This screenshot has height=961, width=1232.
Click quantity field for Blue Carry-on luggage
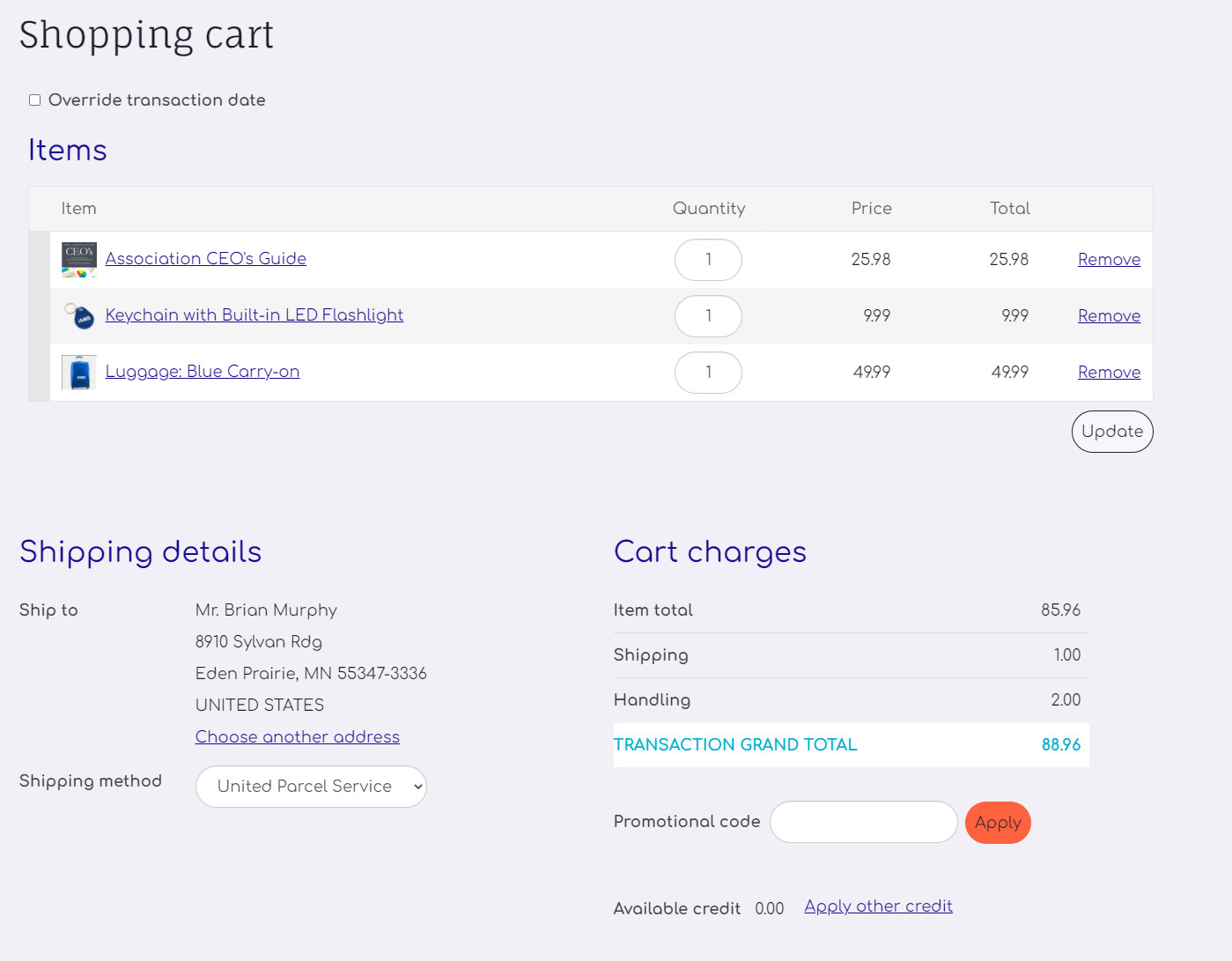click(708, 373)
